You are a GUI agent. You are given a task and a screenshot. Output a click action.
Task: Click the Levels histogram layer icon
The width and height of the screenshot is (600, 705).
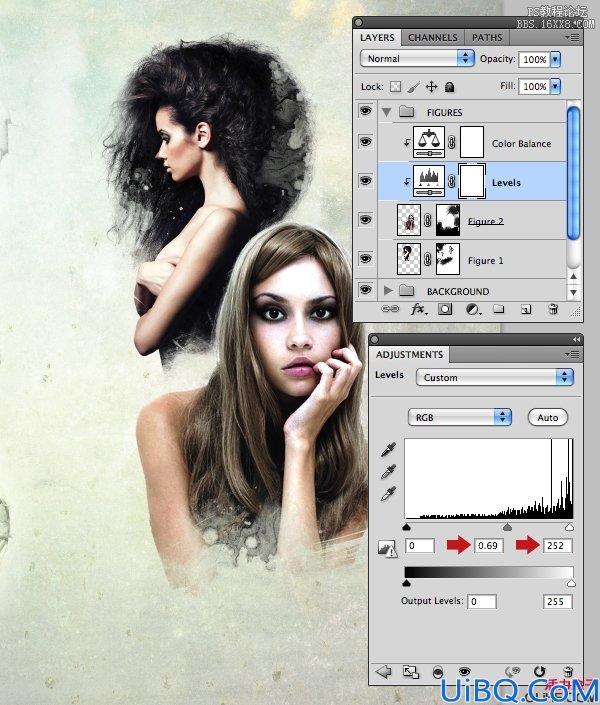pyautogui.click(x=429, y=181)
